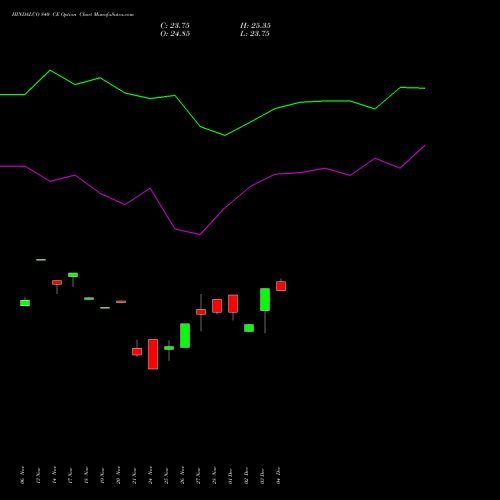The height and width of the screenshot is (500, 500).
Task: Select the large red 24 Nov candlestick
Action: (x=153, y=354)
